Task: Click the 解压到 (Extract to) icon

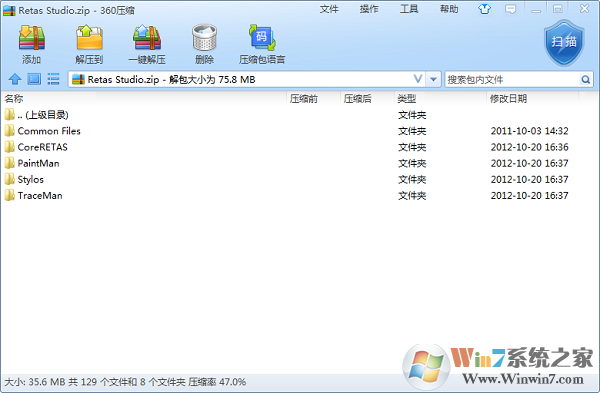Action: [89, 38]
